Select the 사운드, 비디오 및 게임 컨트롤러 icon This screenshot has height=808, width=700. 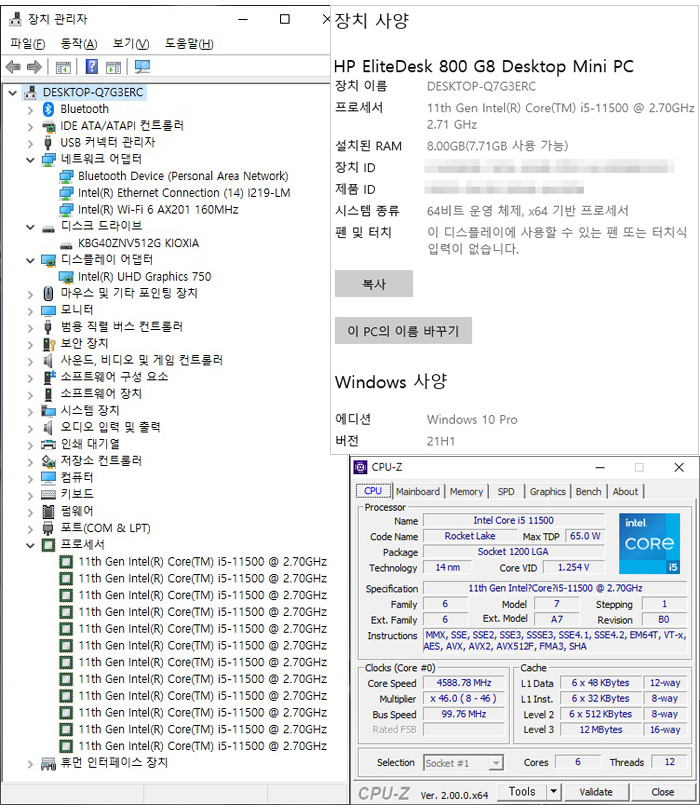[48, 360]
